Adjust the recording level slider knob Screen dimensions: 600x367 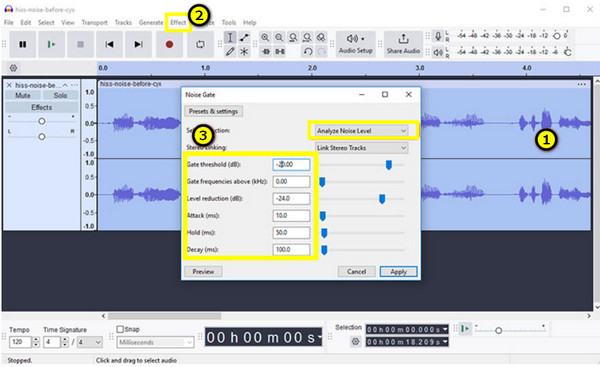coord(557,36)
